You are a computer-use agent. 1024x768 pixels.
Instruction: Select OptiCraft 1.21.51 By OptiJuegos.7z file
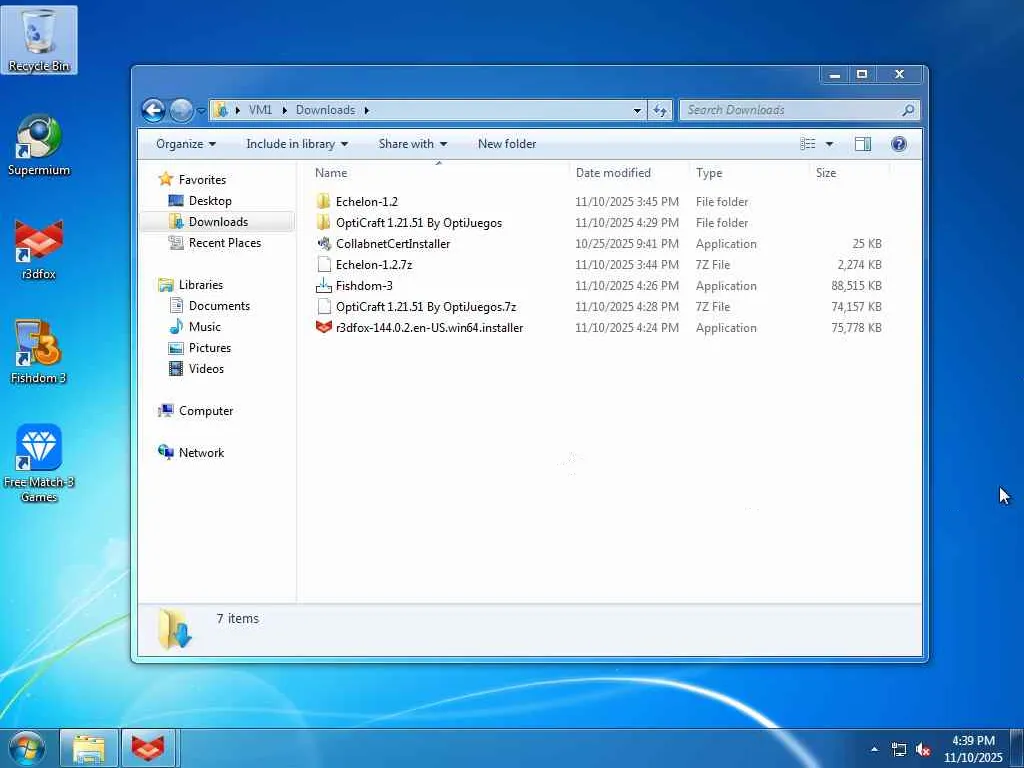tap(426, 306)
